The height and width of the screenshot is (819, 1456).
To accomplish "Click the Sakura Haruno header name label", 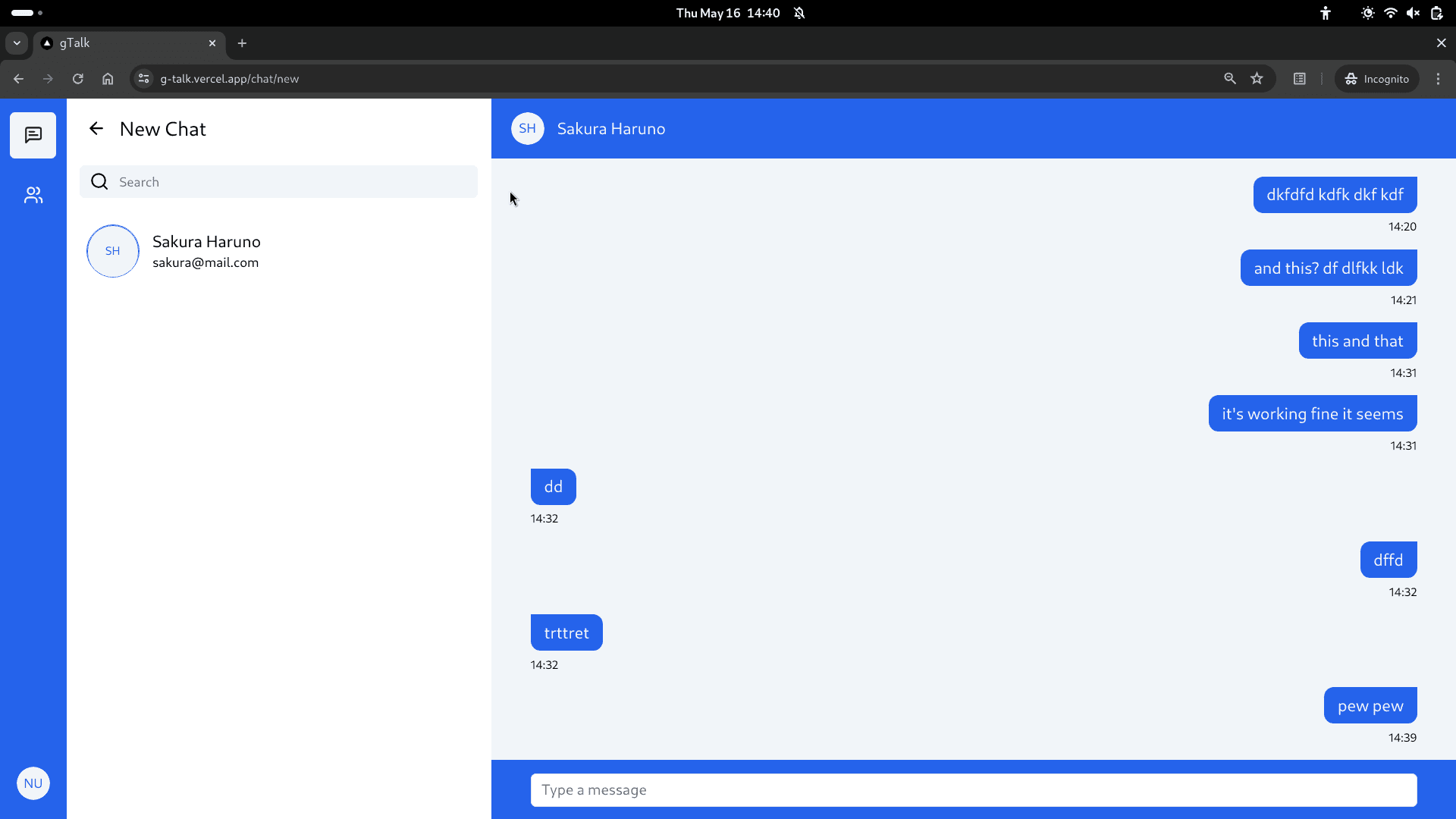I will point(611,128).
